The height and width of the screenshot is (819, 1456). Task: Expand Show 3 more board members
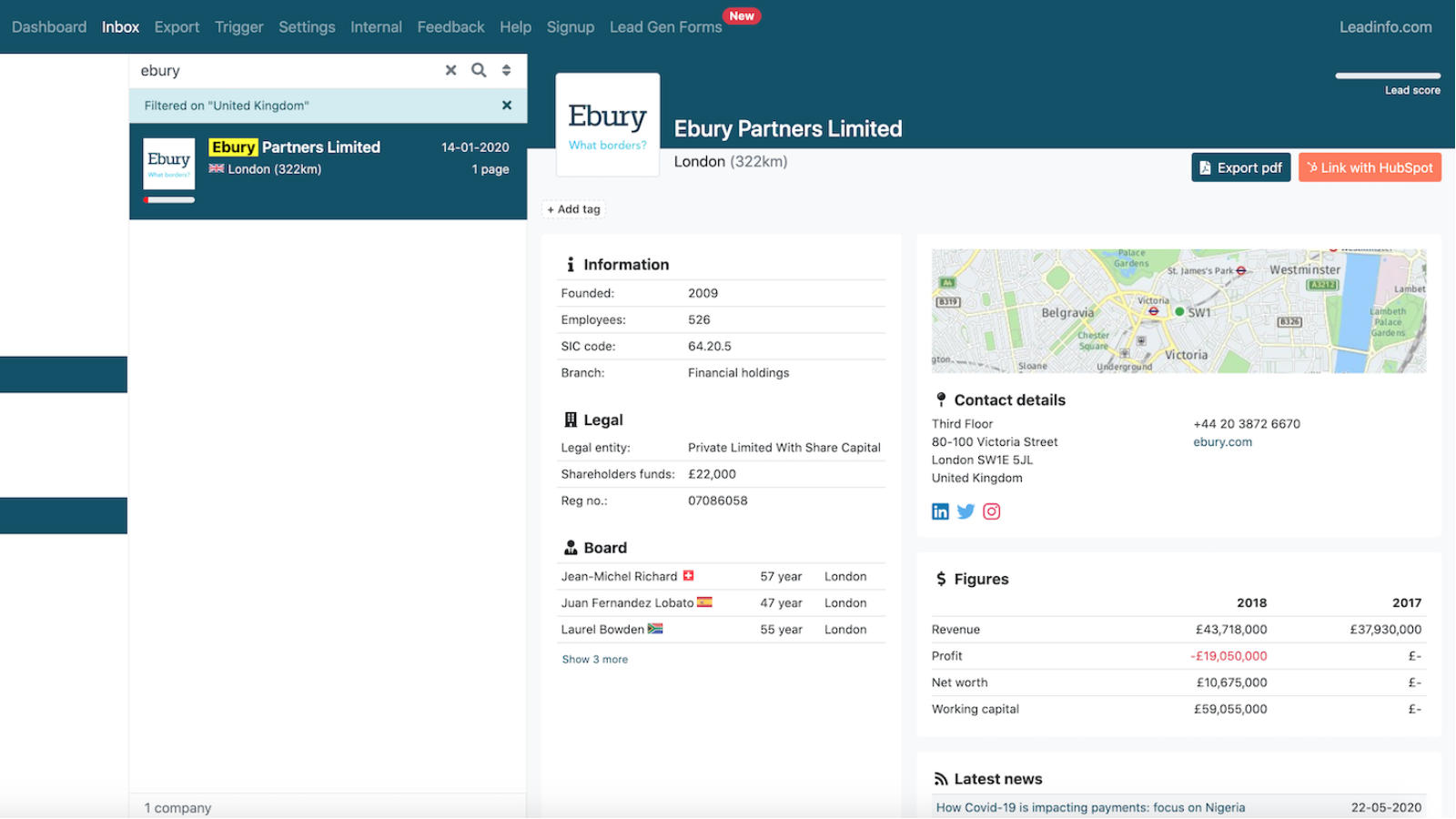coord(593,659)
